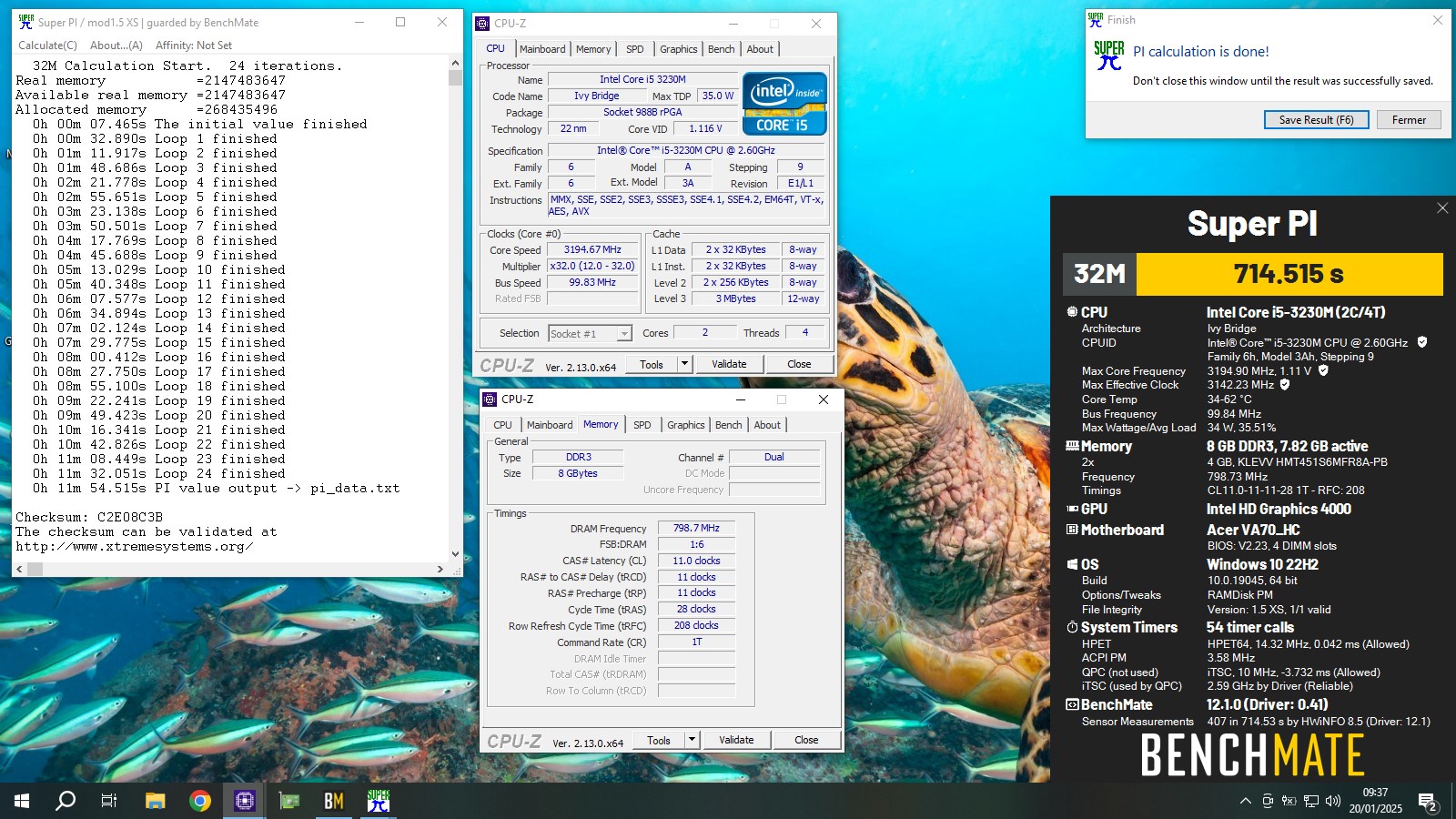
Task: Open network status tray icon
Action: pos(1311,801)
